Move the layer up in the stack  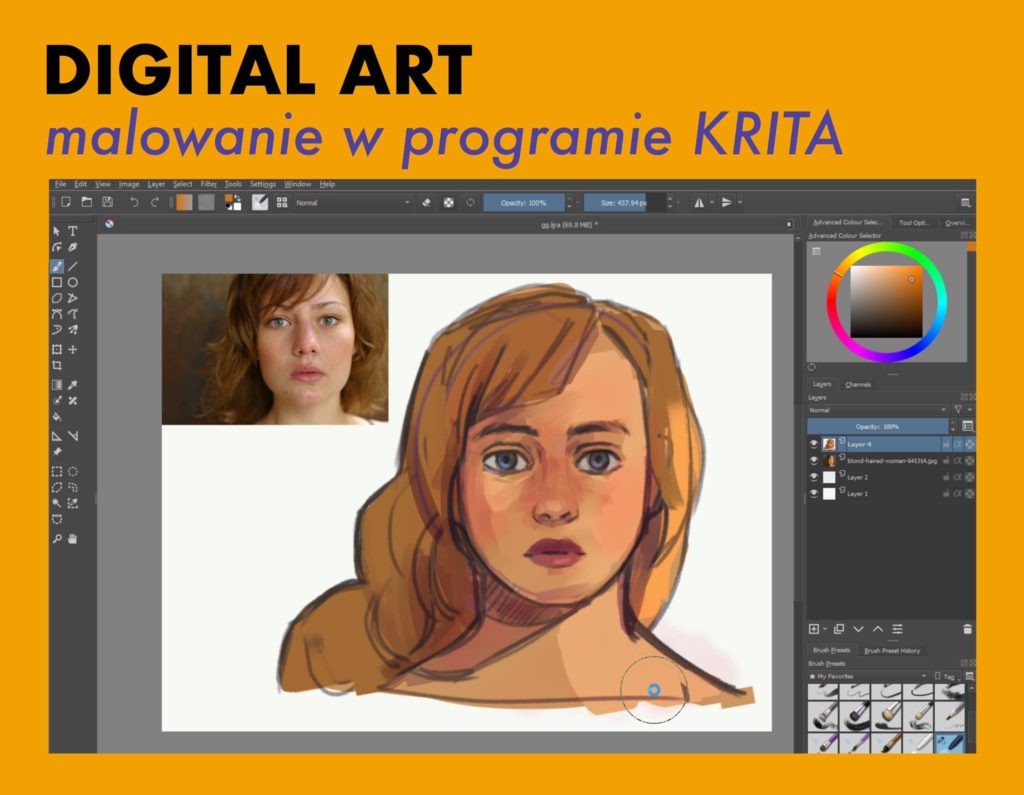[878, 629]
